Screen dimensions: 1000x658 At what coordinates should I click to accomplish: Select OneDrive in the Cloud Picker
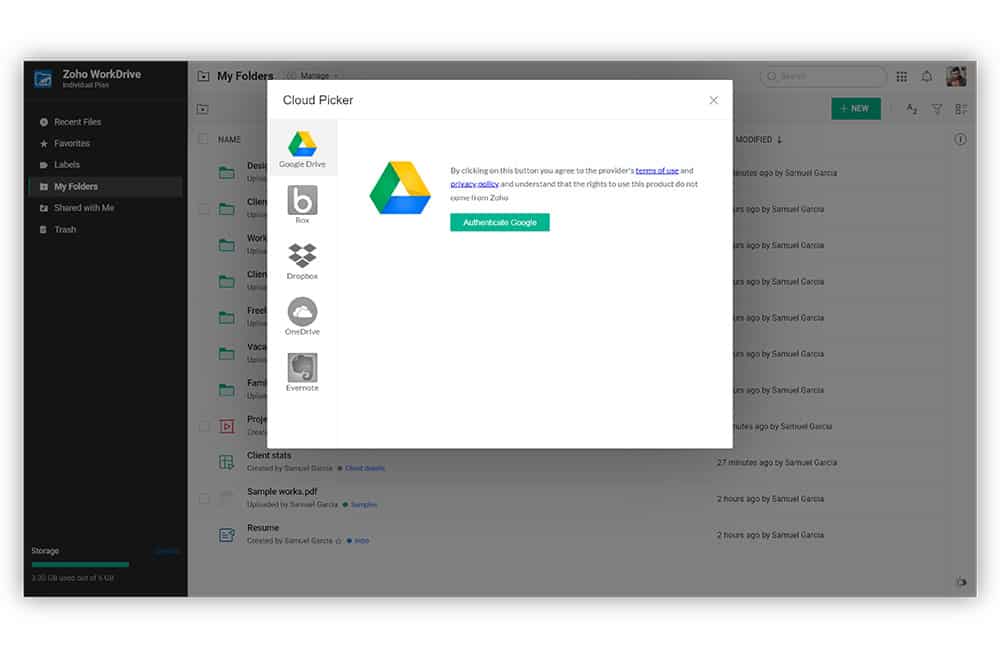click(302, 316)
